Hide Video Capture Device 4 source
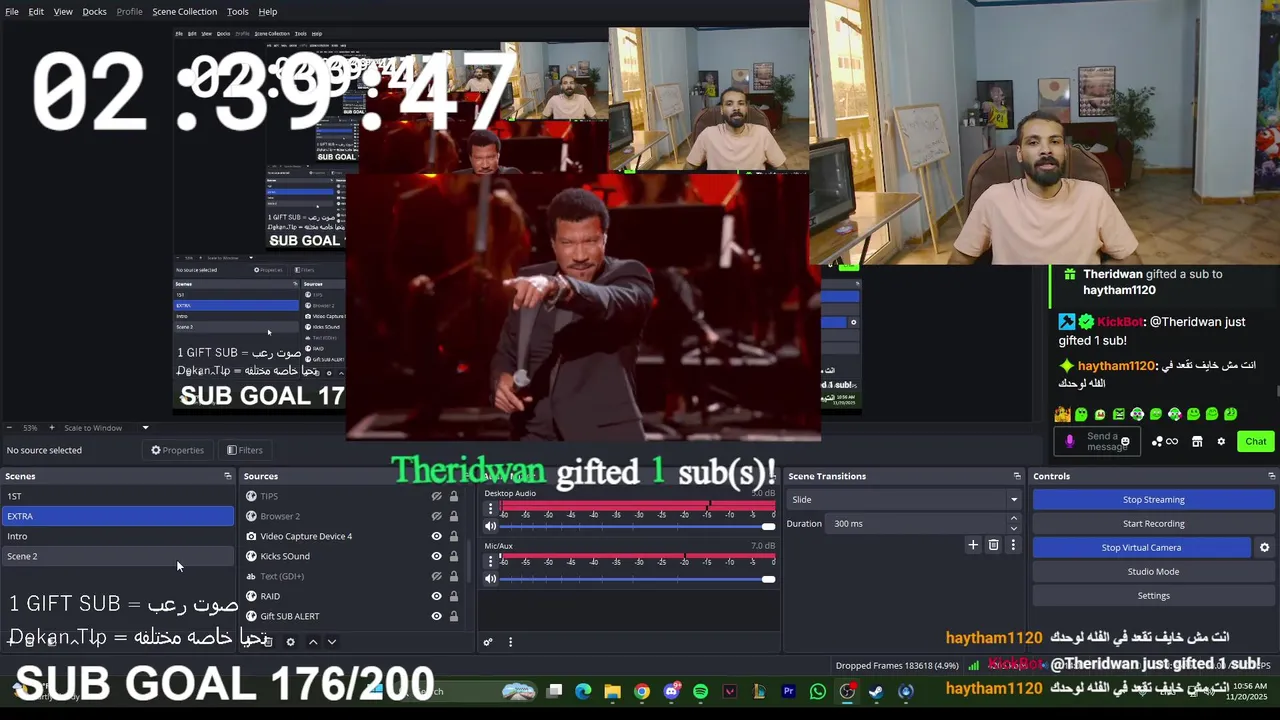Viewport: 1280px width, 720px height. tap(436, 536)
